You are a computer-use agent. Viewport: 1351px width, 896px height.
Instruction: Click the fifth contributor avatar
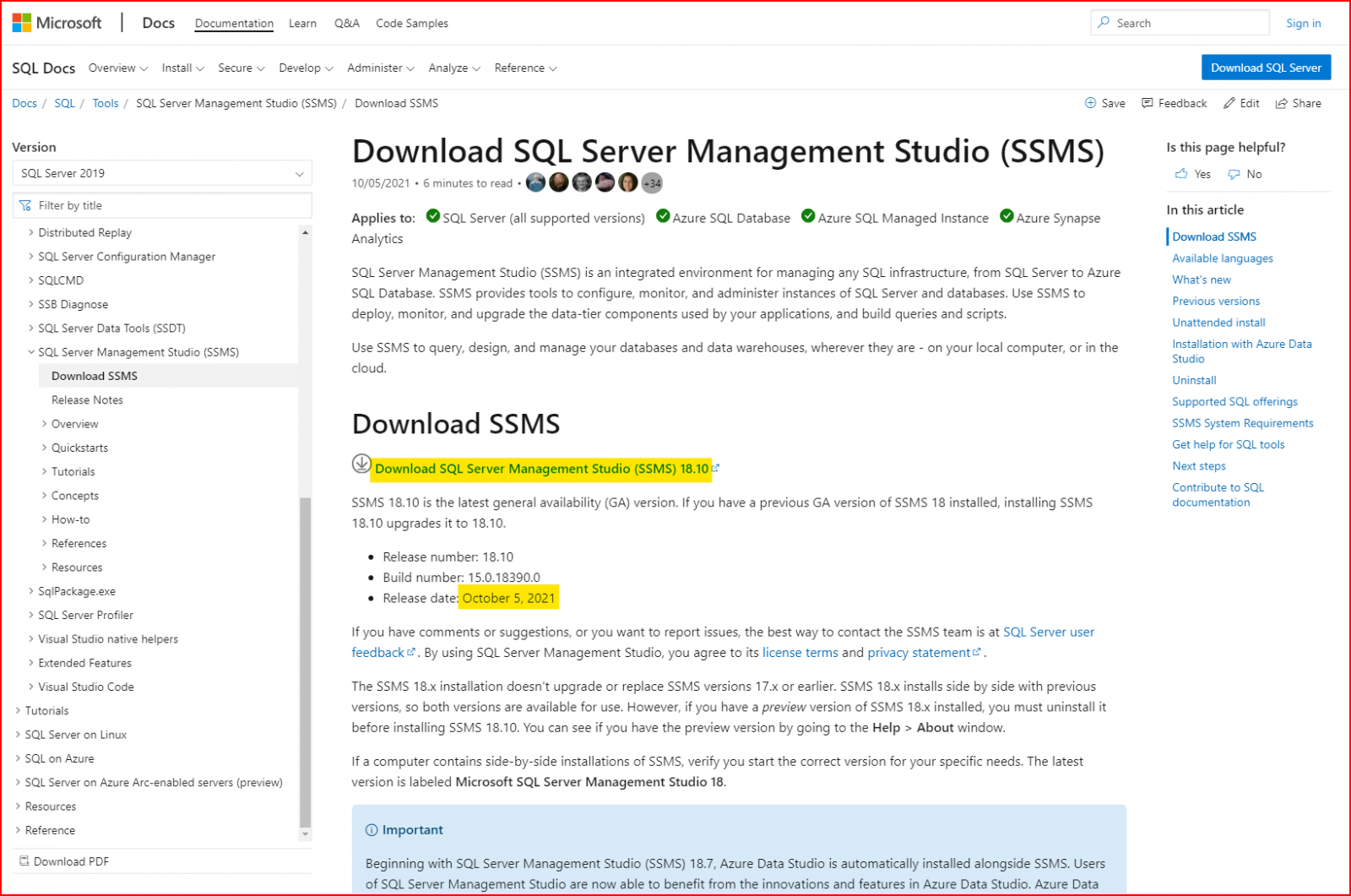pyautogui.click(x=627, y=182)
